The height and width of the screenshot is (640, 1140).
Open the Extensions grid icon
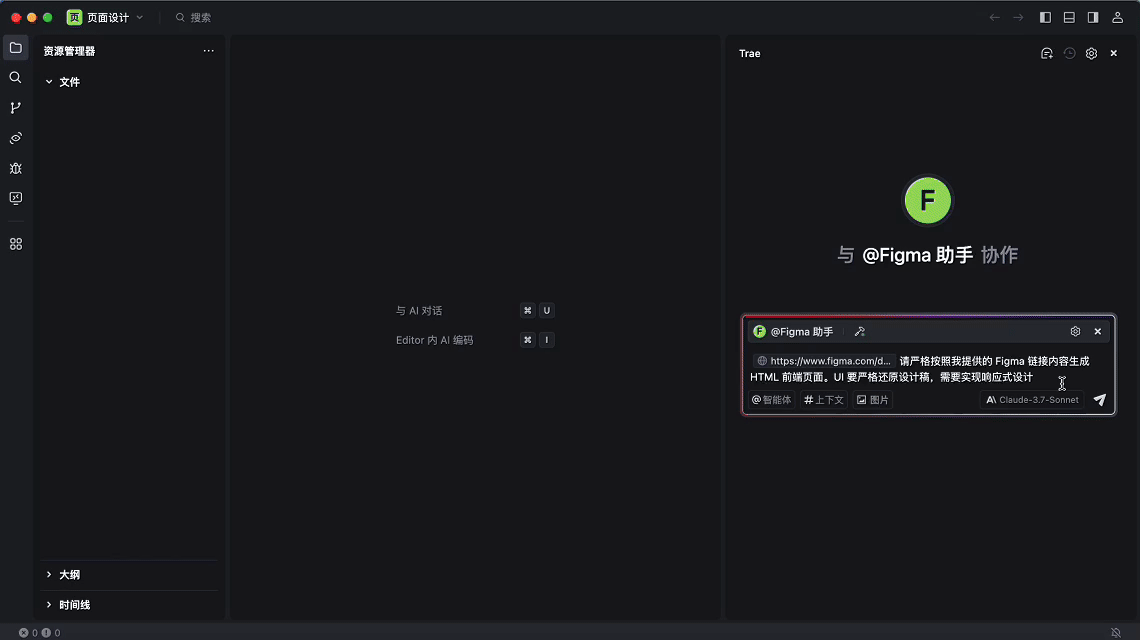(16, 244)
